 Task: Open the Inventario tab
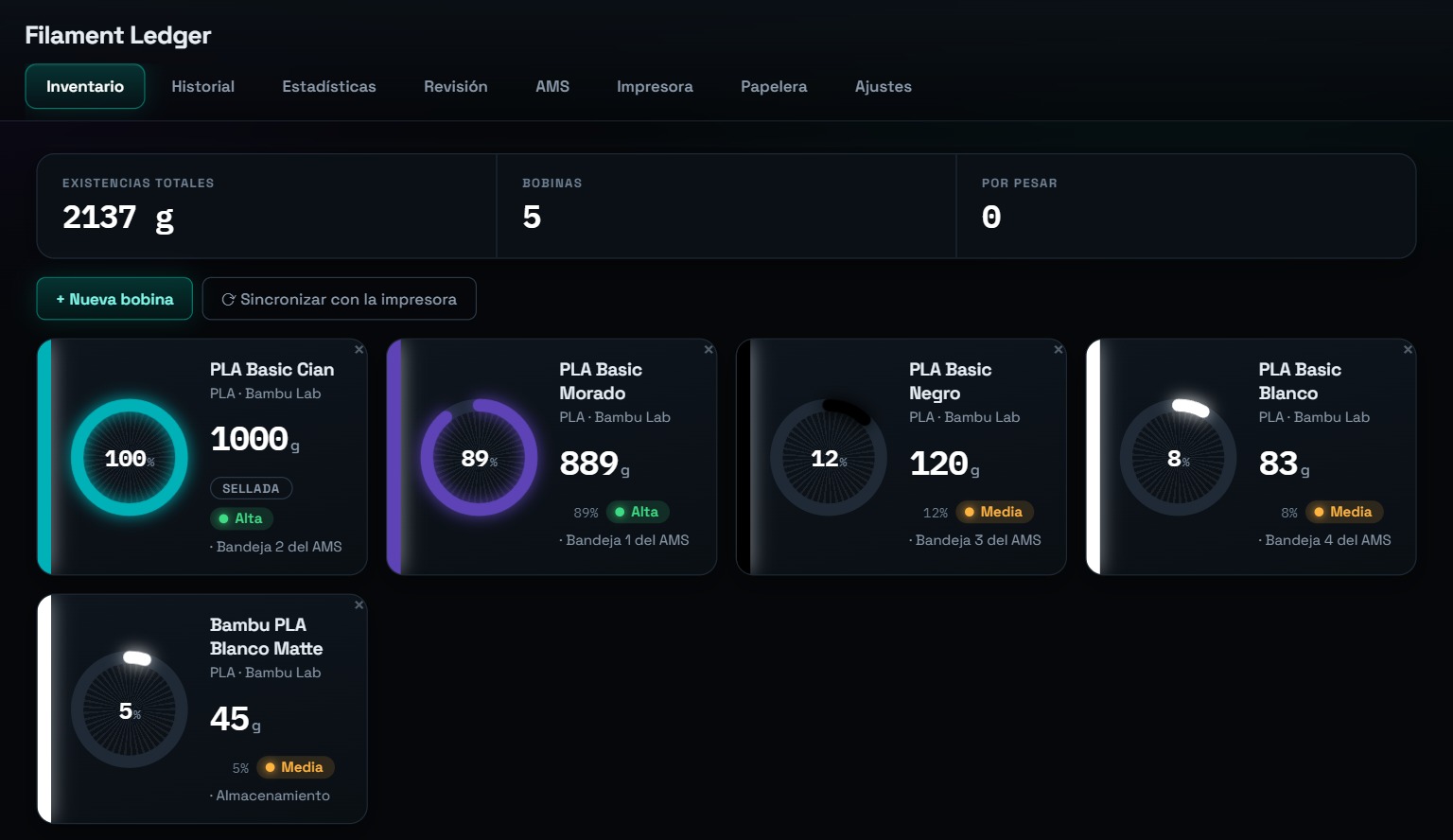(85, 86)
